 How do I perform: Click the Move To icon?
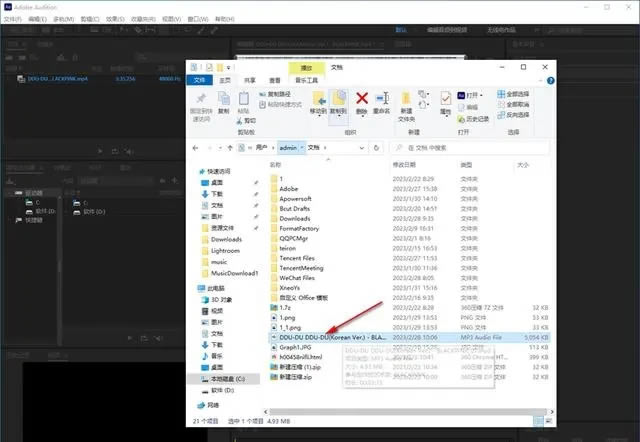click(319, 99)
